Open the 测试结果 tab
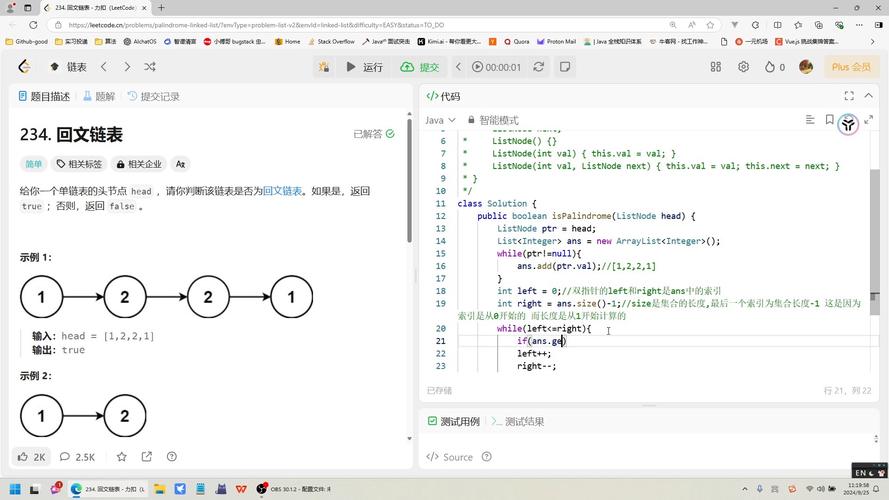Image resolution: width=889 pixels, height=500 pixels. (518, 422)
